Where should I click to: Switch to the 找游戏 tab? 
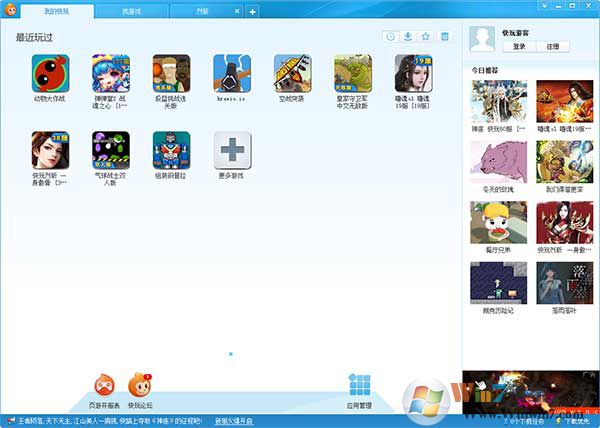133,11
